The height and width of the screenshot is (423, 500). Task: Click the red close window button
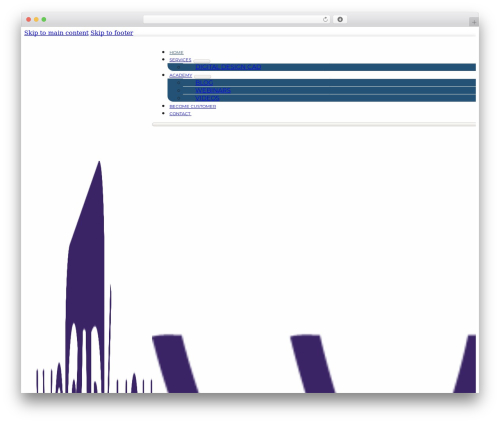click(x=29, y=19)
